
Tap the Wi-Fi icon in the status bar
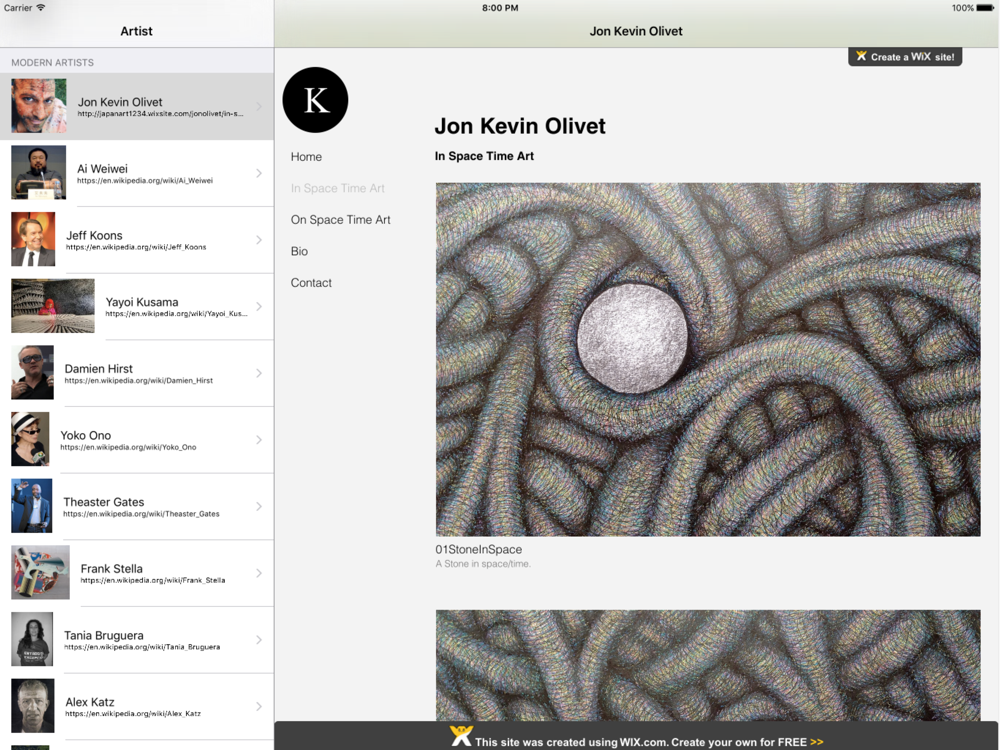(41, 8)
